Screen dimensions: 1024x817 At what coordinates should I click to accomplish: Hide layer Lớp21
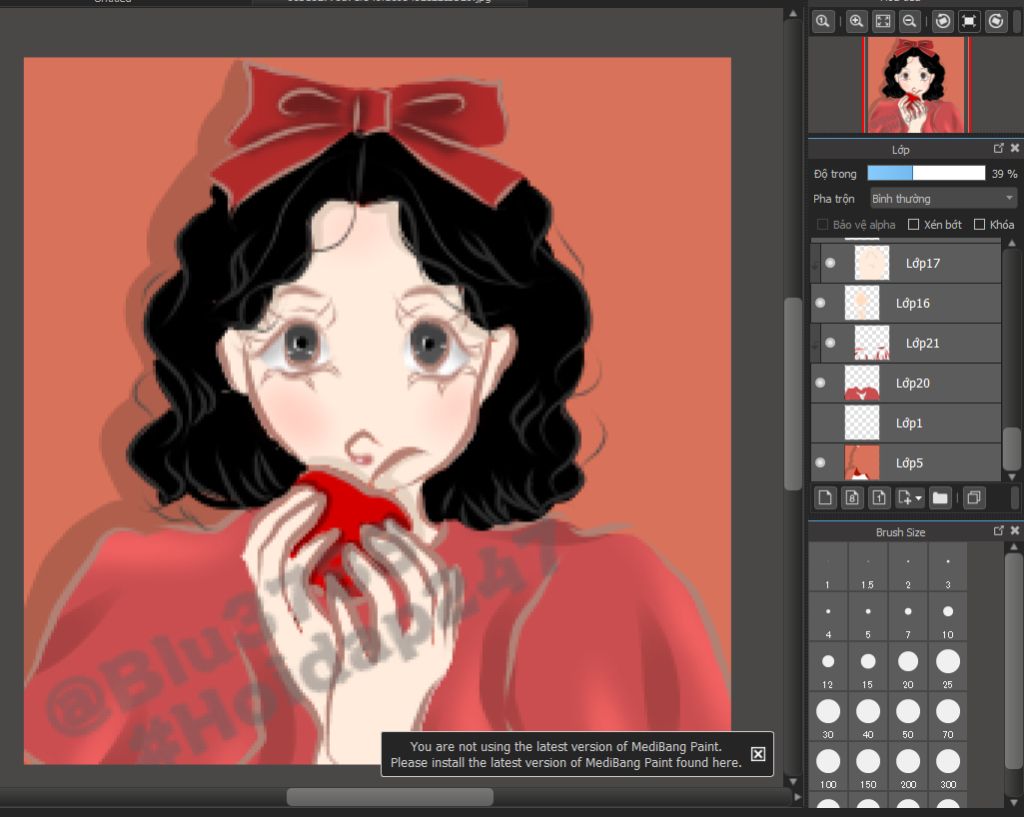pos(830,343)
